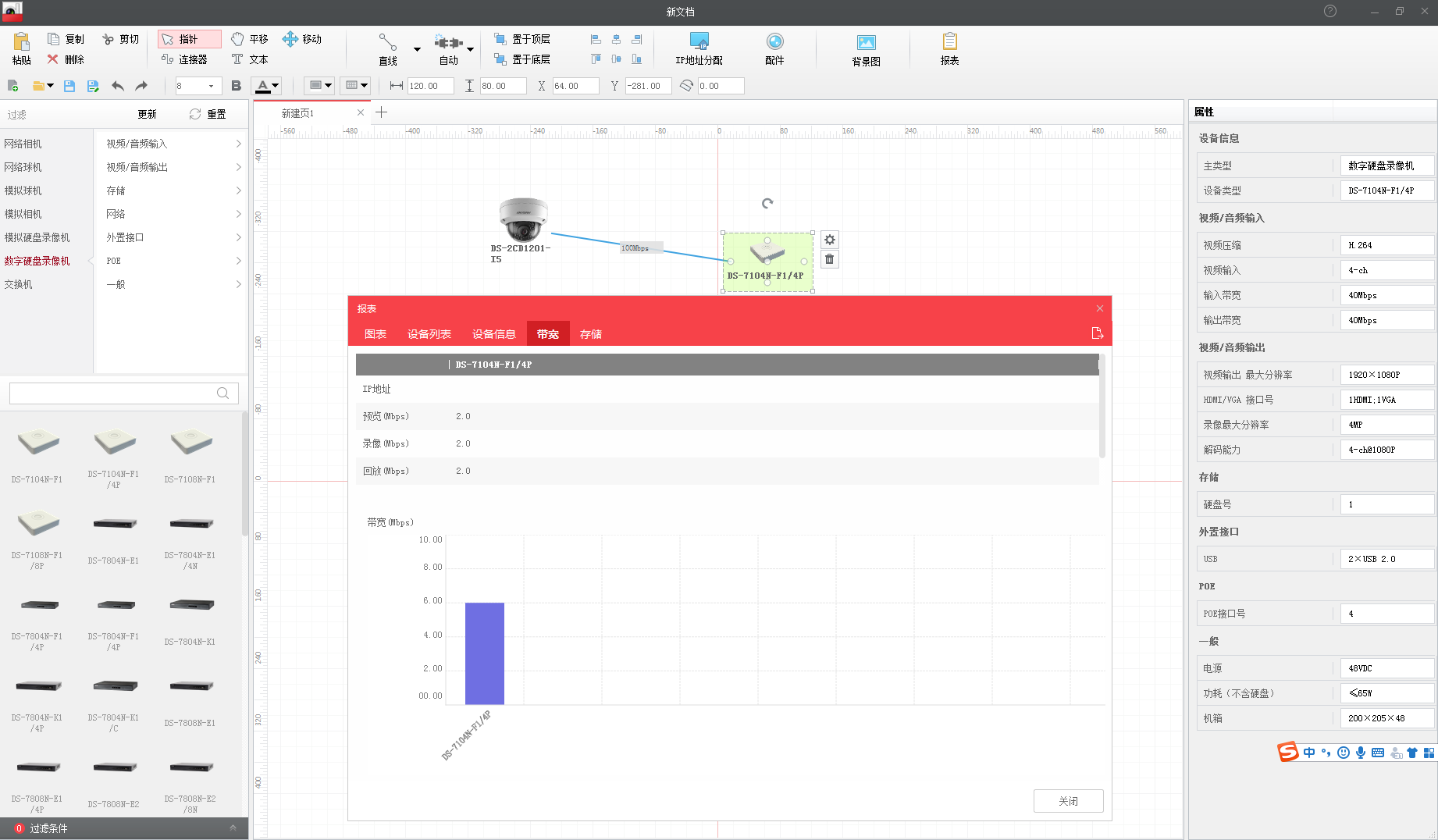
Task: Open the 直线 line type dropdown arrow
Action: point(417,49)
